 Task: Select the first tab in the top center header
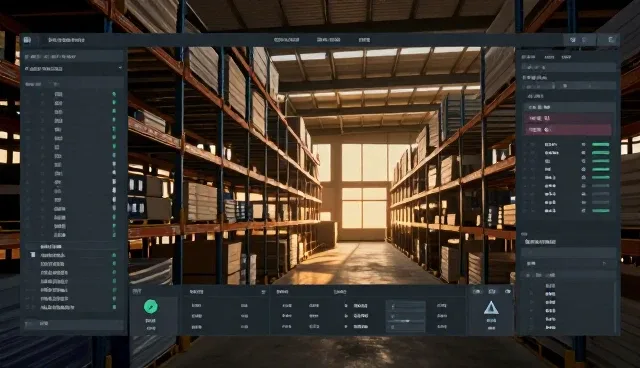(287, 40)
